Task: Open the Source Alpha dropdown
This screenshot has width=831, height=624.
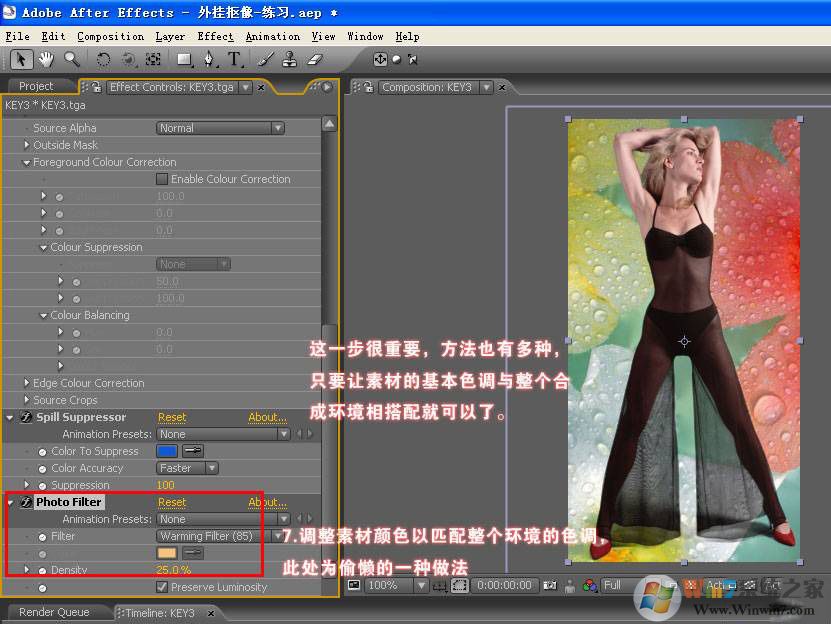Action: pos(221,128)
